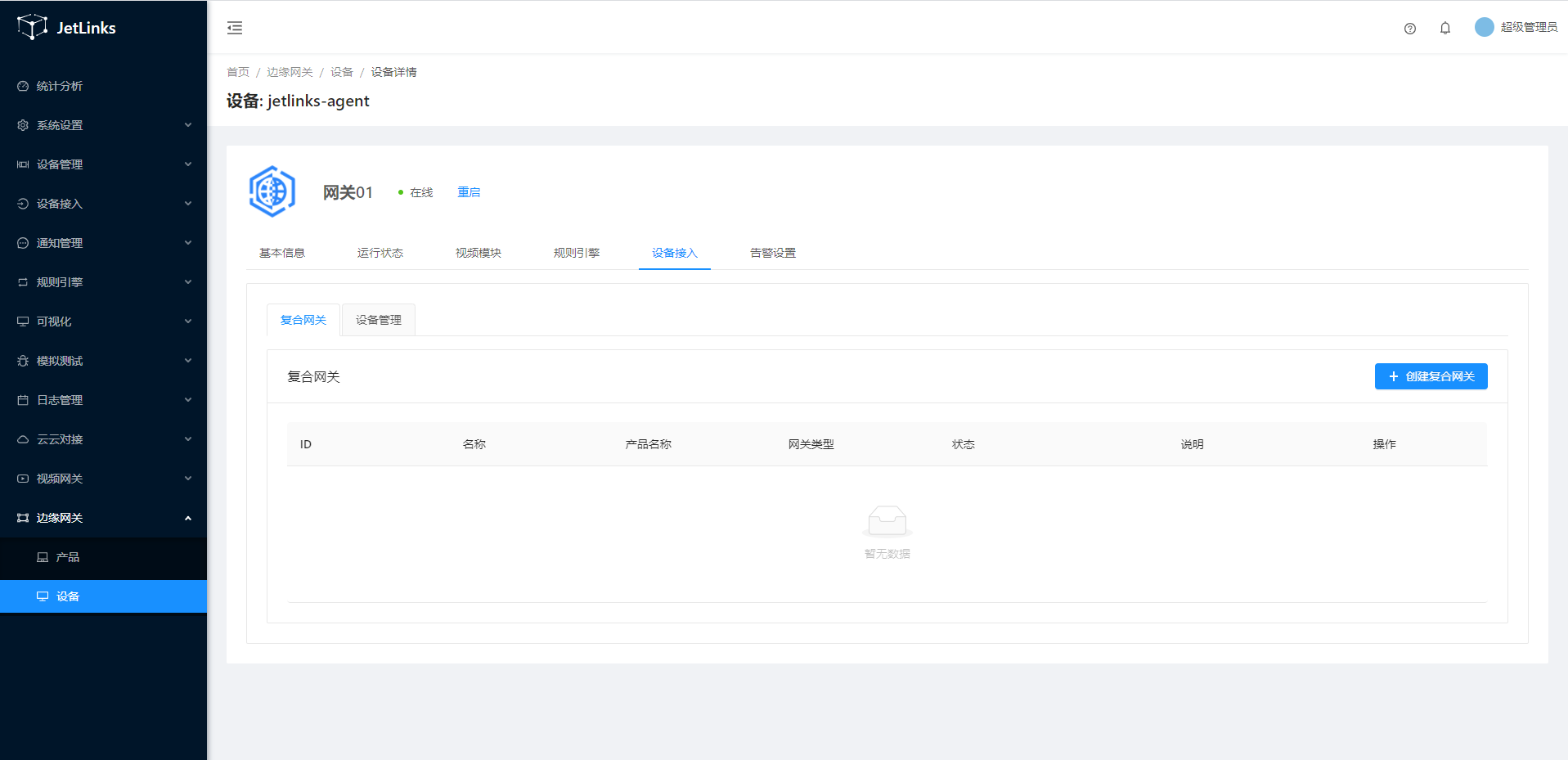The image size is (1568, 760).
Task: Open 统计分析 from the sidebar
Action: [x=59, y=86]
